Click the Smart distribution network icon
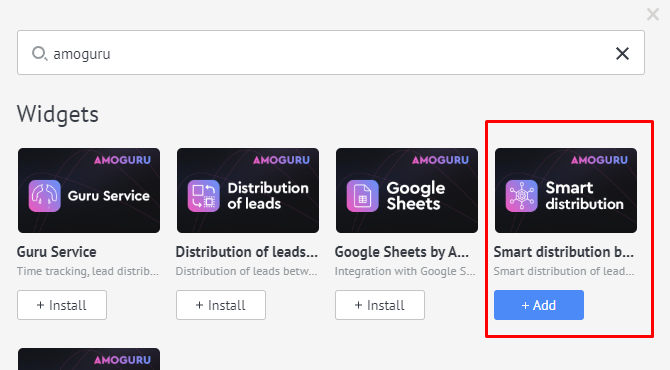 tap(522, 196)
